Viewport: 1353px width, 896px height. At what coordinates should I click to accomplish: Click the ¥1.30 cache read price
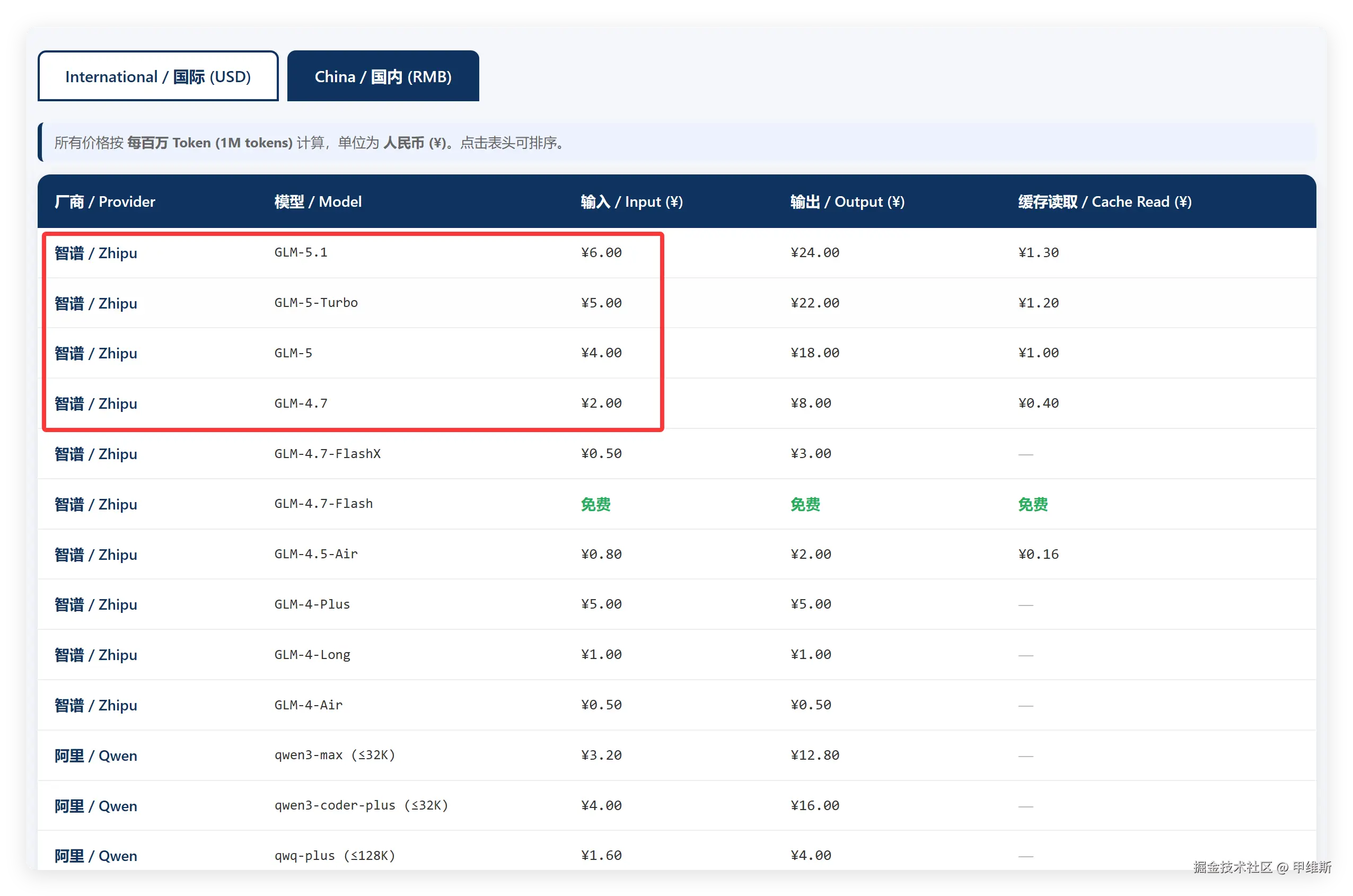click(x=1038, y=252)
